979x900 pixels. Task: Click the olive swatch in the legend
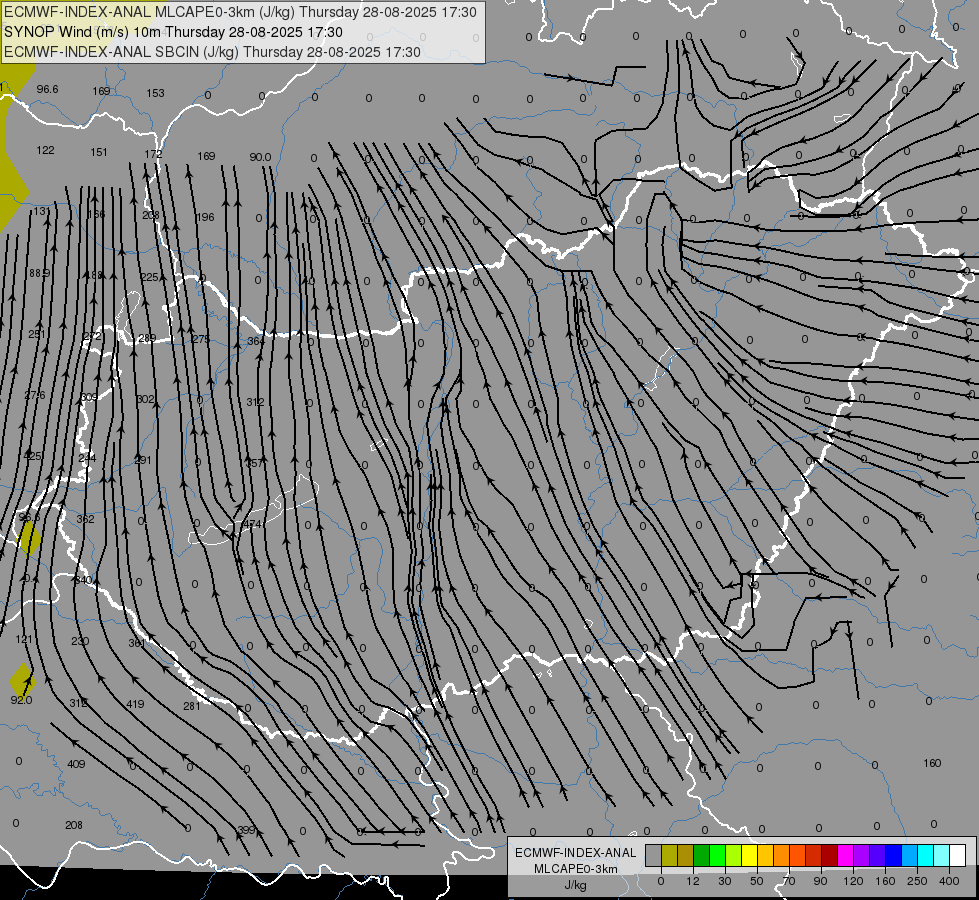coord(669,856)
